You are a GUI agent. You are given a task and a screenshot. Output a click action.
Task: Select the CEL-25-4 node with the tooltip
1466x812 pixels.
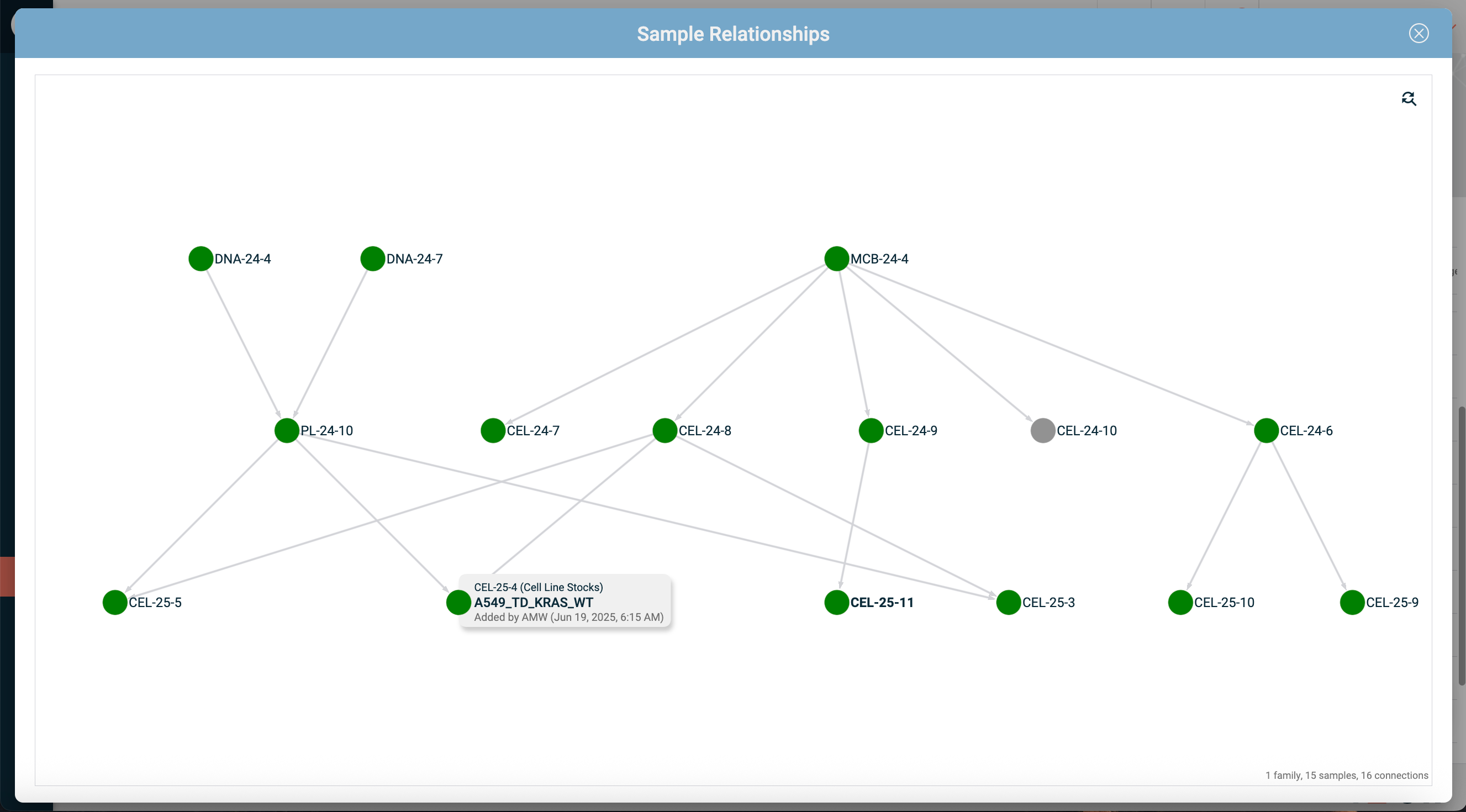click(x=458, y=602)
